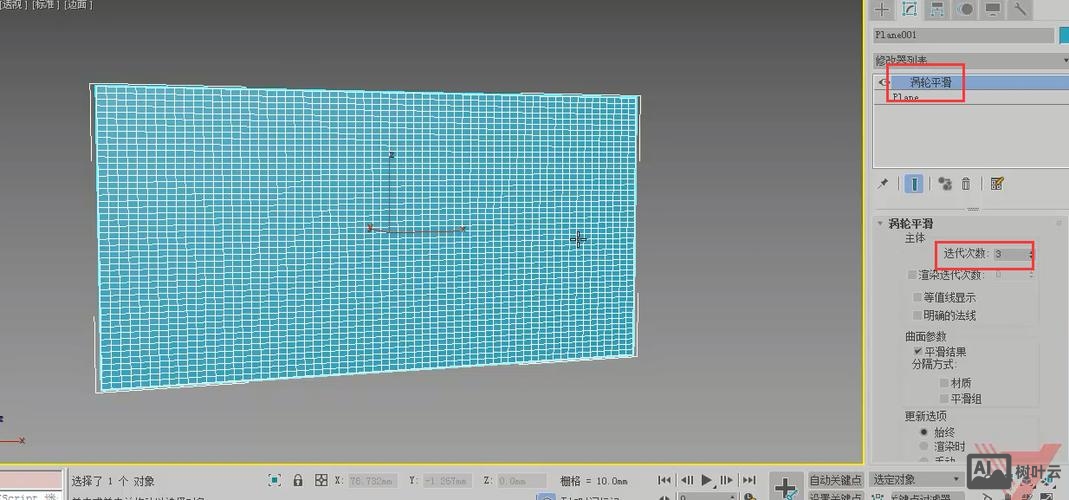Open the 选定对象 dropdown
Viewport: 1069px width, 500px height.
coord(917,480)
